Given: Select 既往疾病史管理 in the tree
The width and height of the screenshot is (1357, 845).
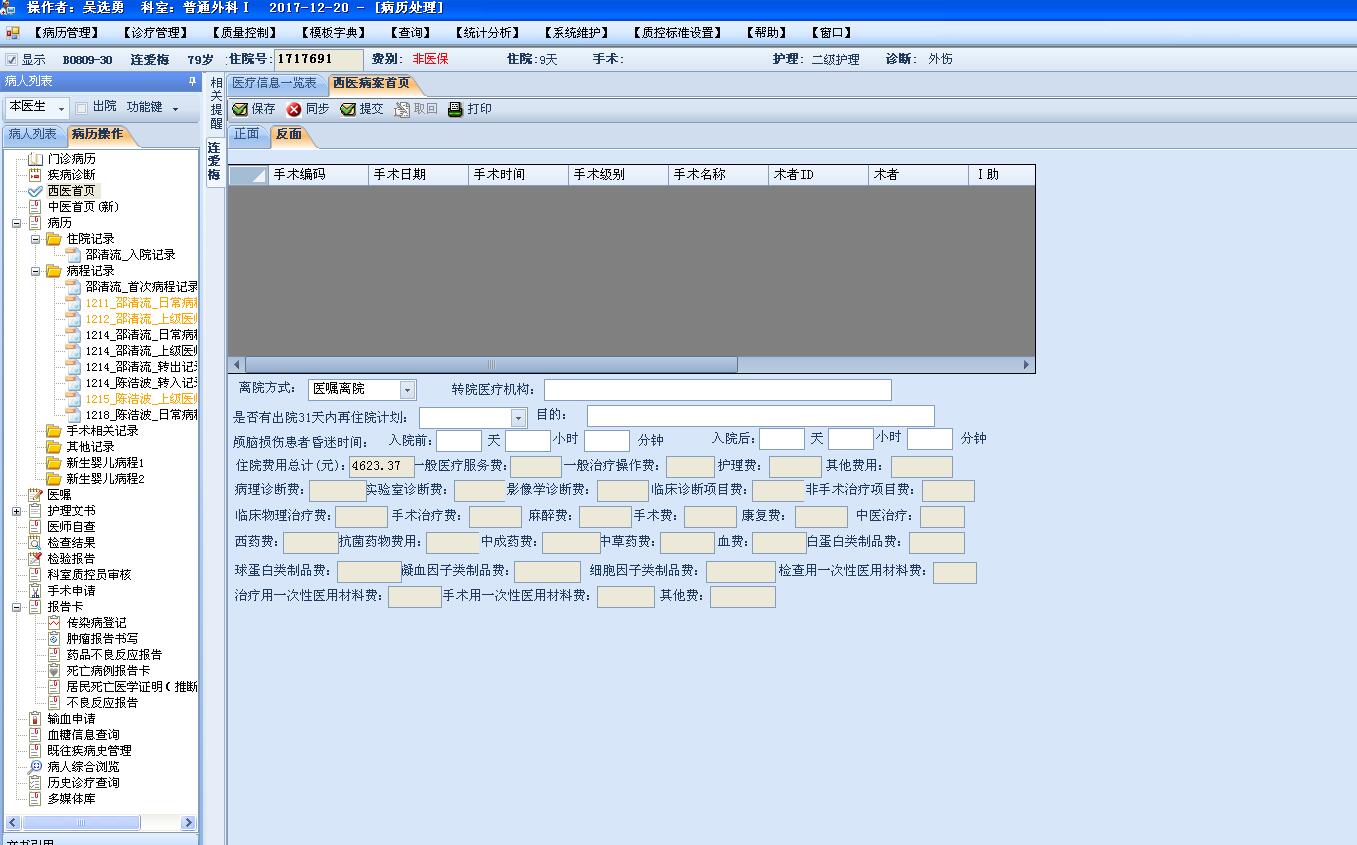Looking at the screenshot, I should [x=89, y=751].
